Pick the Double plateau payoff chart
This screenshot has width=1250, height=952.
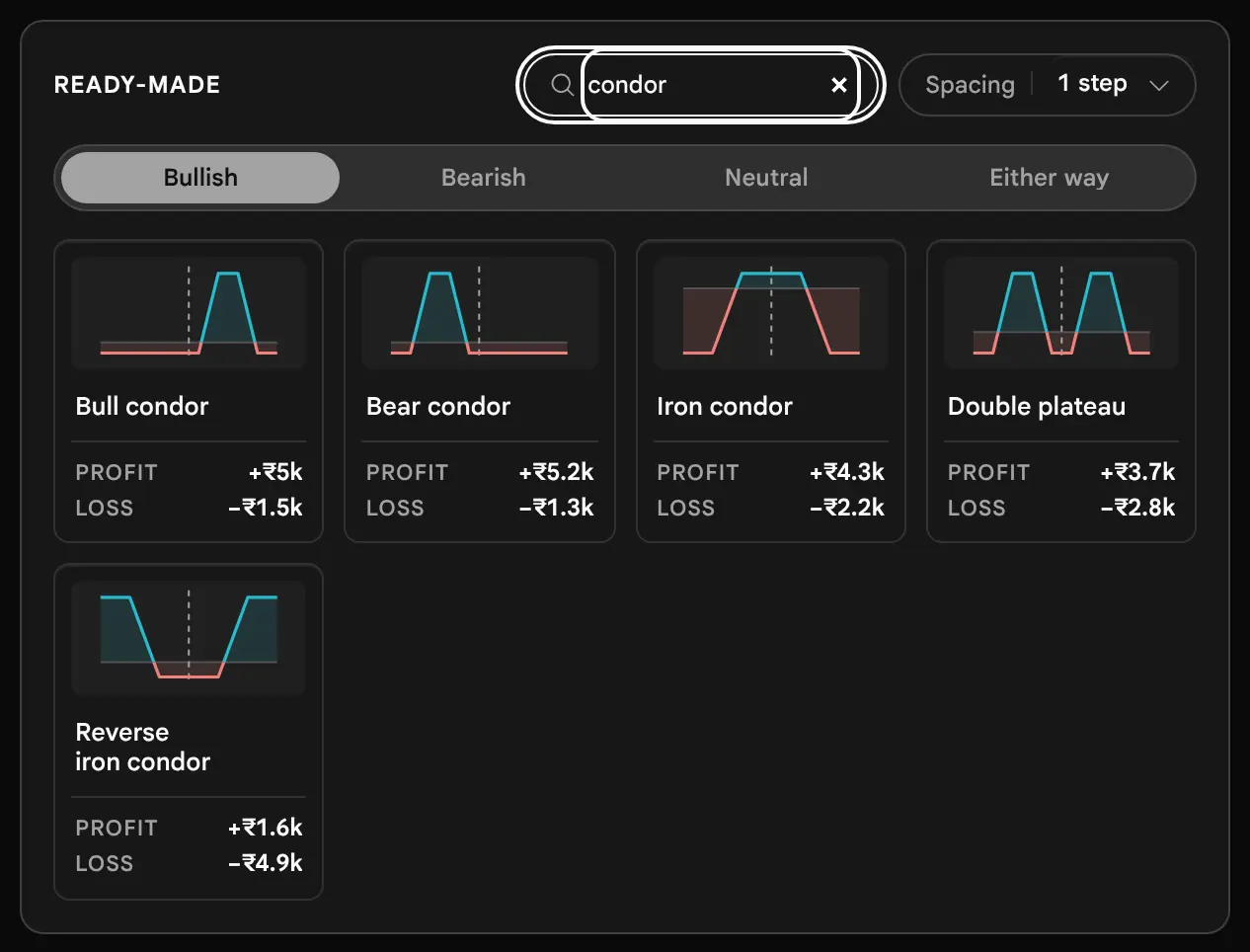(x=1061, y=313)
